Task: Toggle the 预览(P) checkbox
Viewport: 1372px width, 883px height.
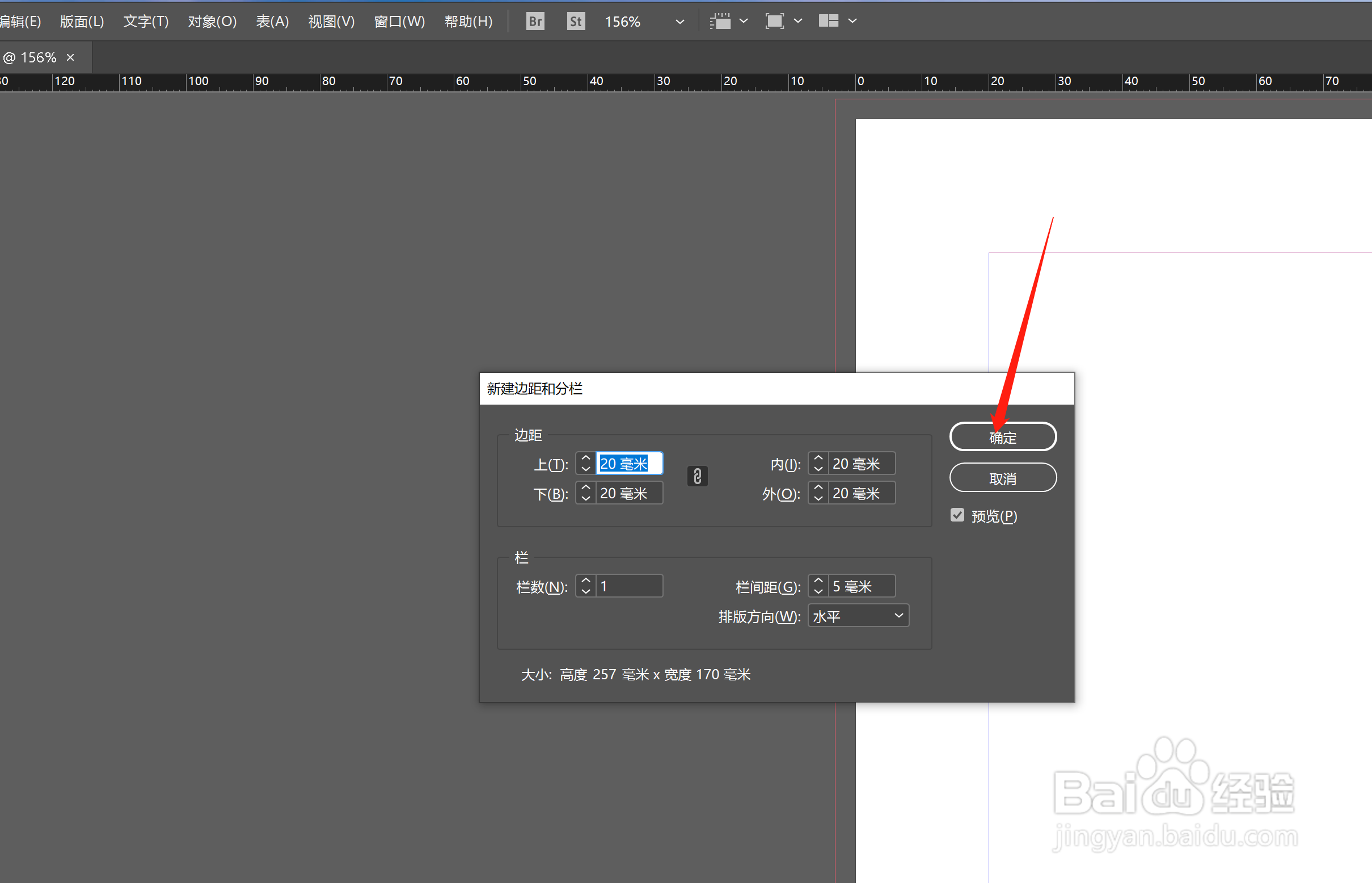Action: (957, 515)
